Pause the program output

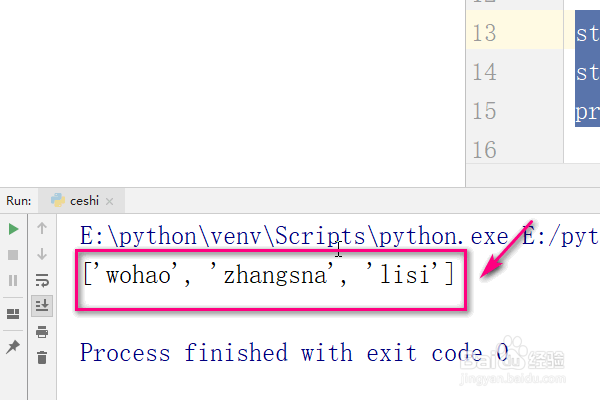point(13,281)
